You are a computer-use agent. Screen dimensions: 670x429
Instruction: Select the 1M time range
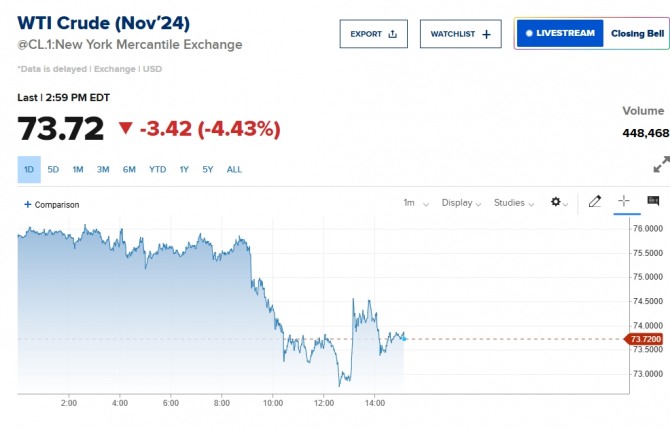[x=78, y=170]
